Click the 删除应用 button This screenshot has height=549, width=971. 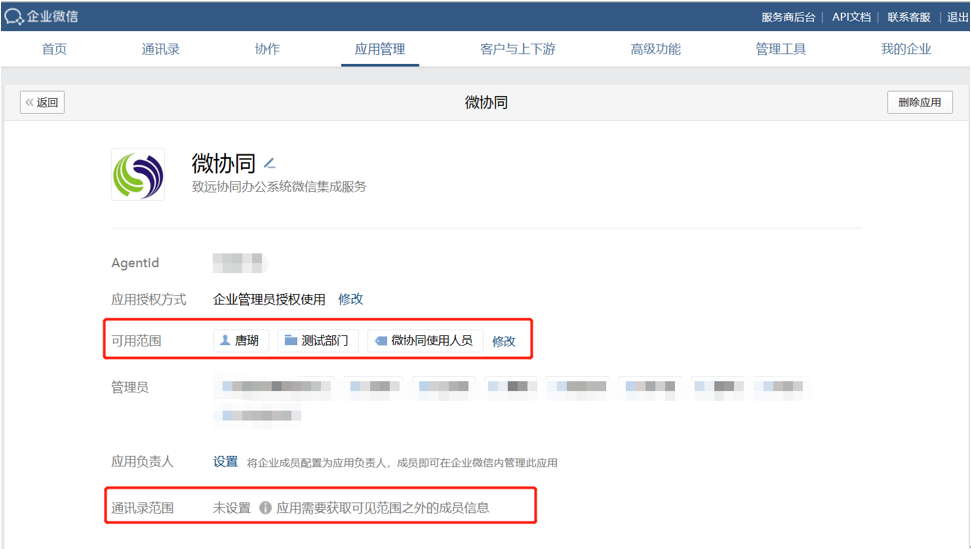click(920, 102)
